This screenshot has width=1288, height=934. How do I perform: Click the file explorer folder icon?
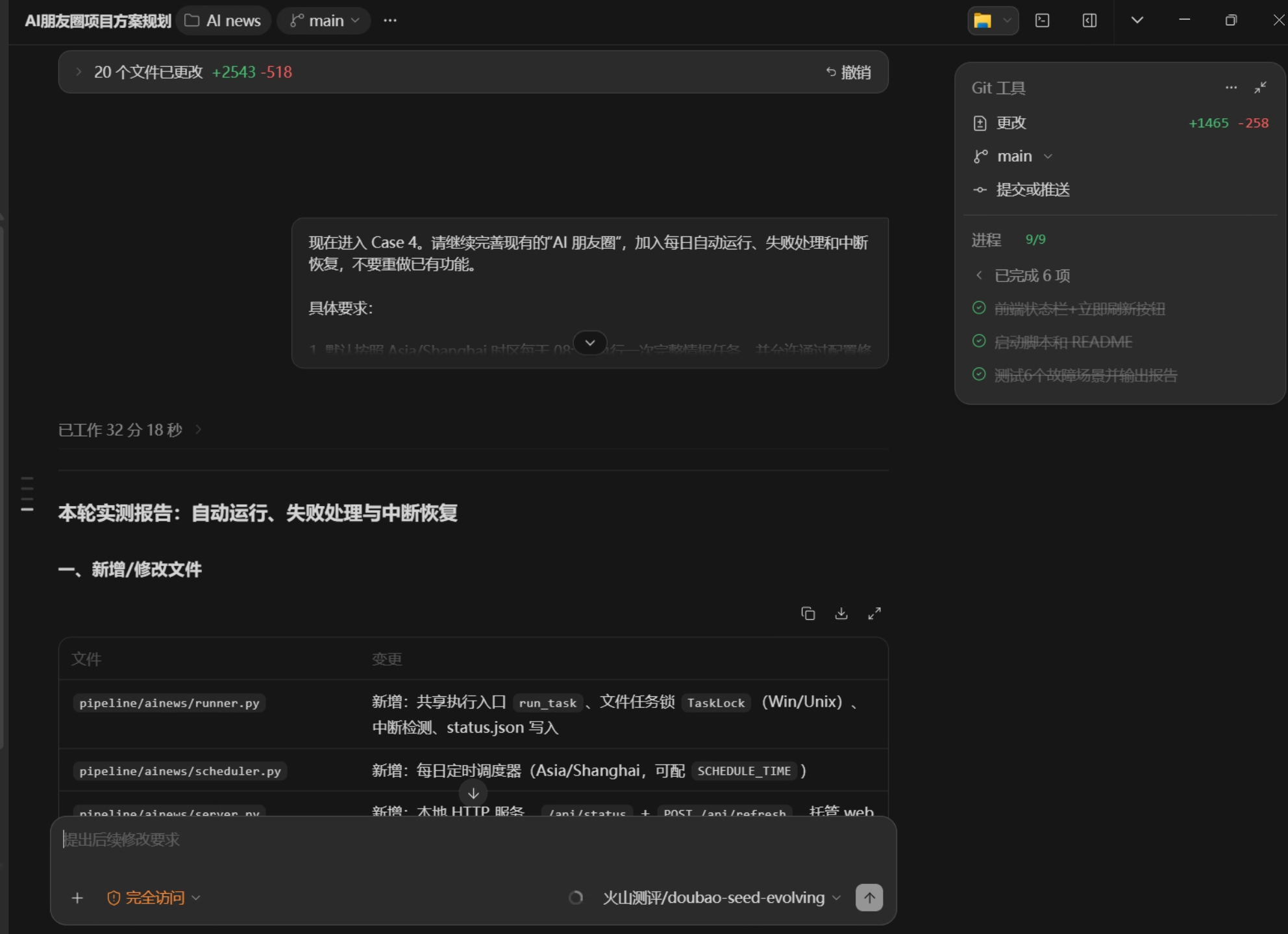(983, 21)
